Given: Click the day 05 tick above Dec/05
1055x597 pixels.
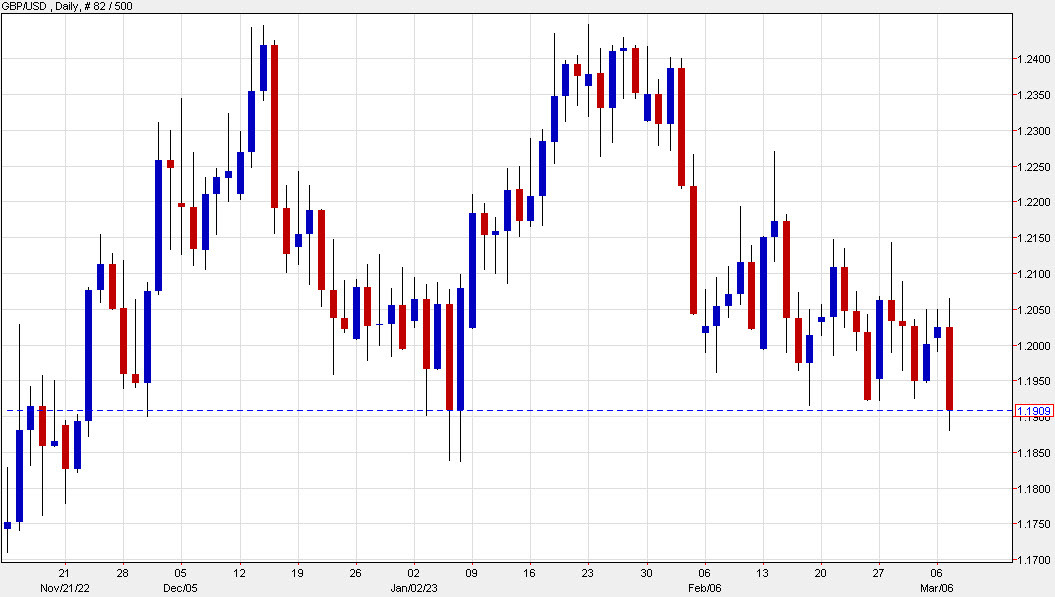Looking at the screenshot, I should coord(180,573).
